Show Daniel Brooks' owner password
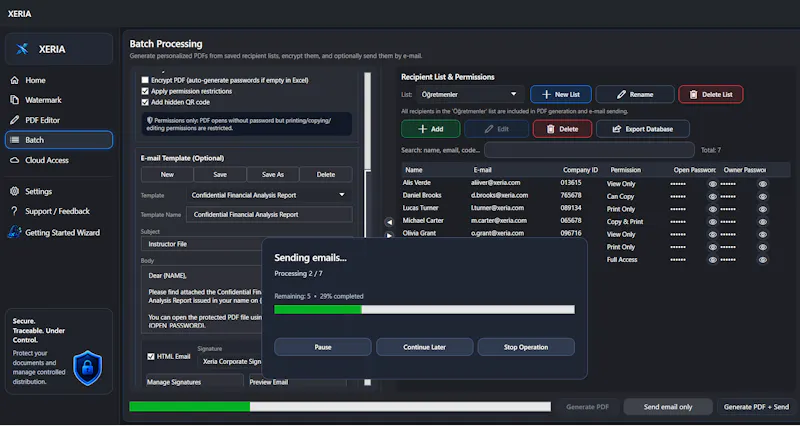Viewport: 800px width, 426px height. [x=762, y=196]
